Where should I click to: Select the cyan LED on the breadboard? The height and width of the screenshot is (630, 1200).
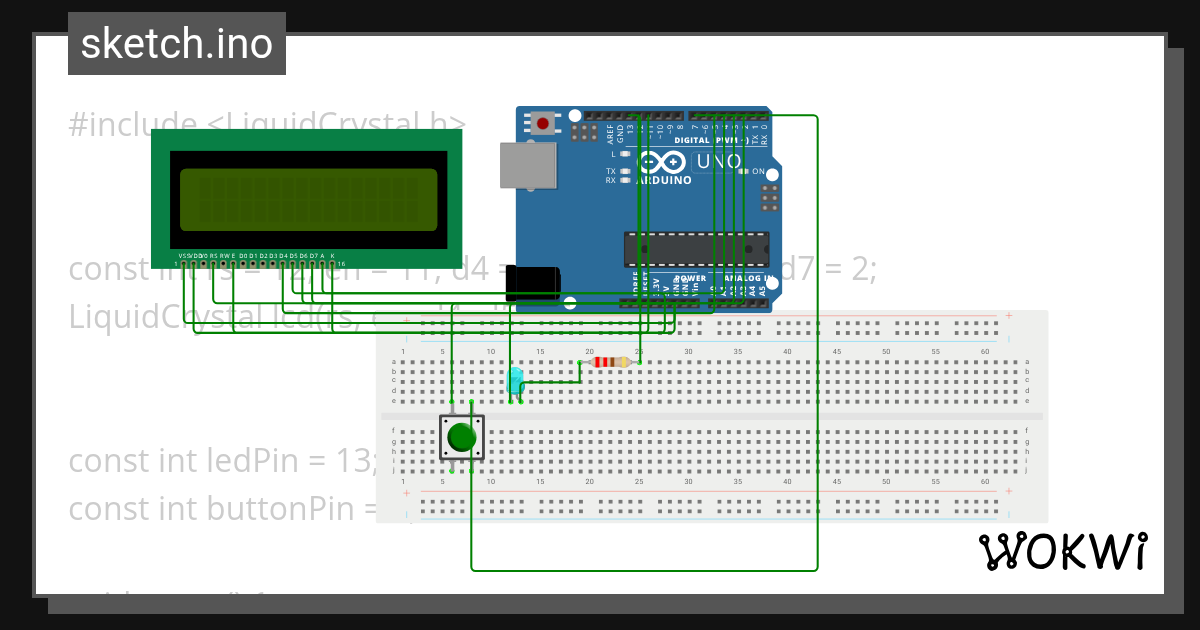(x=515, y=381)
